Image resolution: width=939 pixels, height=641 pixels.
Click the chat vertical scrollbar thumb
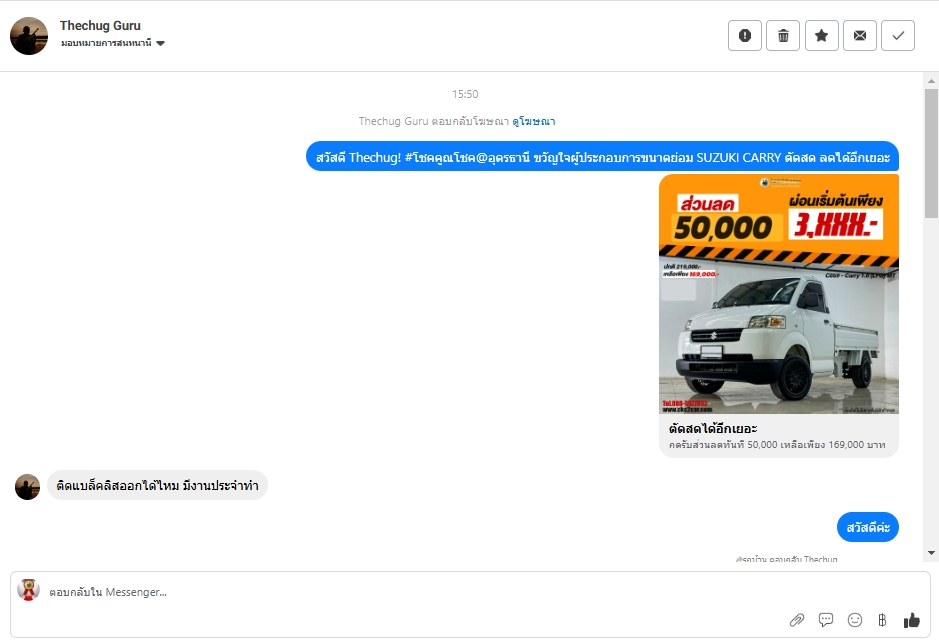tap(931, 153)
